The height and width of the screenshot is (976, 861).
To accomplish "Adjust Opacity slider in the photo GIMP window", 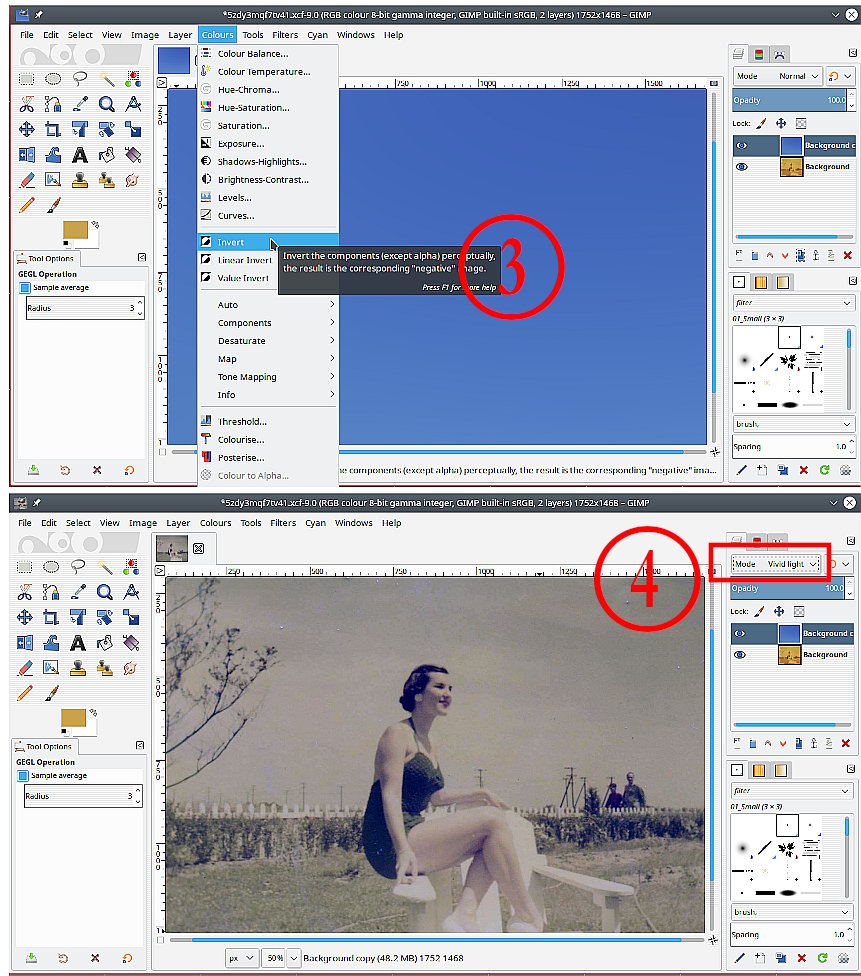I will tap(788, 588).
